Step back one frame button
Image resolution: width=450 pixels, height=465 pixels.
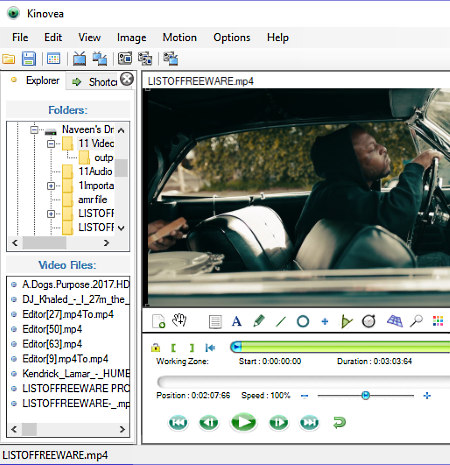[x=209, y=422]
